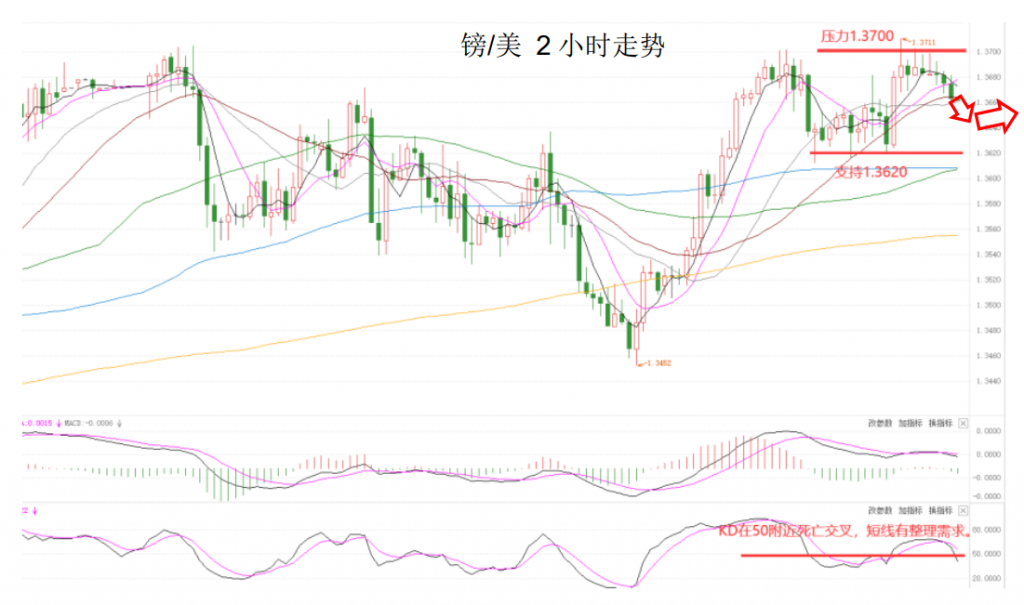
Task: Click the magenta down arrow after 0.0015
Action: (58, 423)
